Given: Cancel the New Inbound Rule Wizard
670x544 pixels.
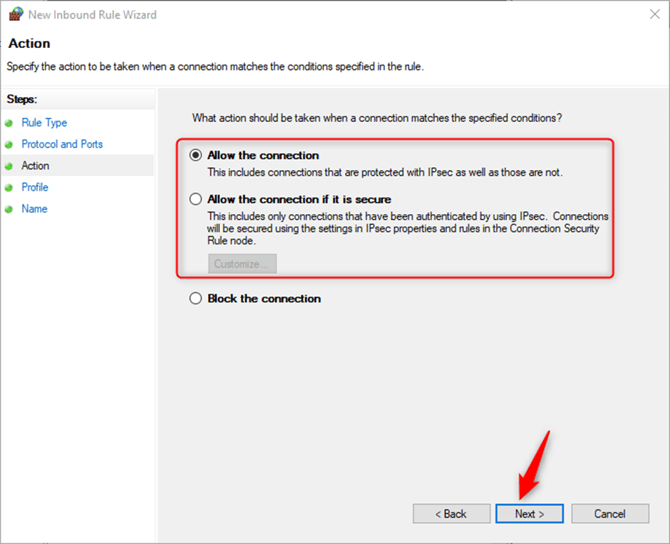Looking at the screenshot, I should (x=609, y=514).
